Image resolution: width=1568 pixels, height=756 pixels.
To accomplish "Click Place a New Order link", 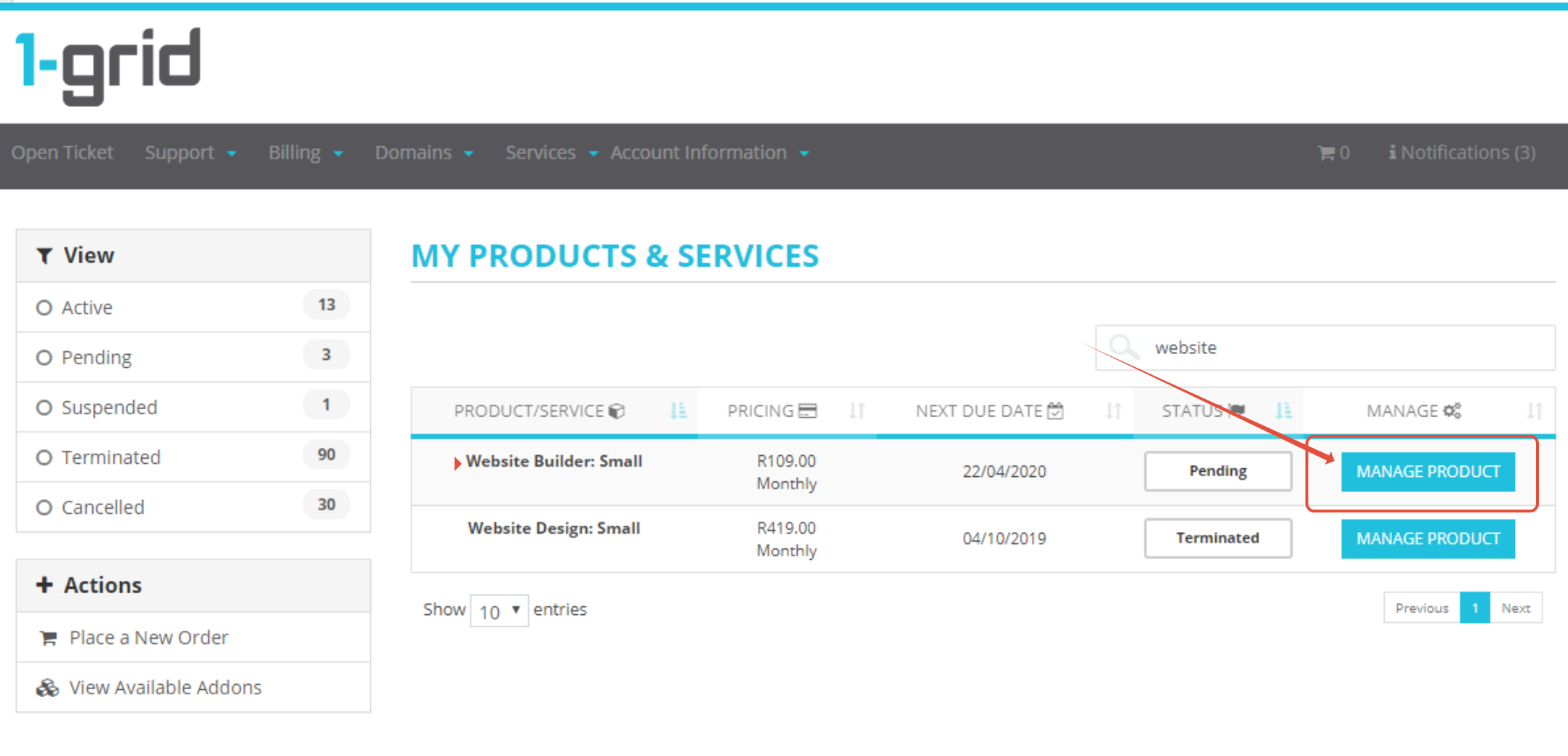I will (x=148, y=638).
